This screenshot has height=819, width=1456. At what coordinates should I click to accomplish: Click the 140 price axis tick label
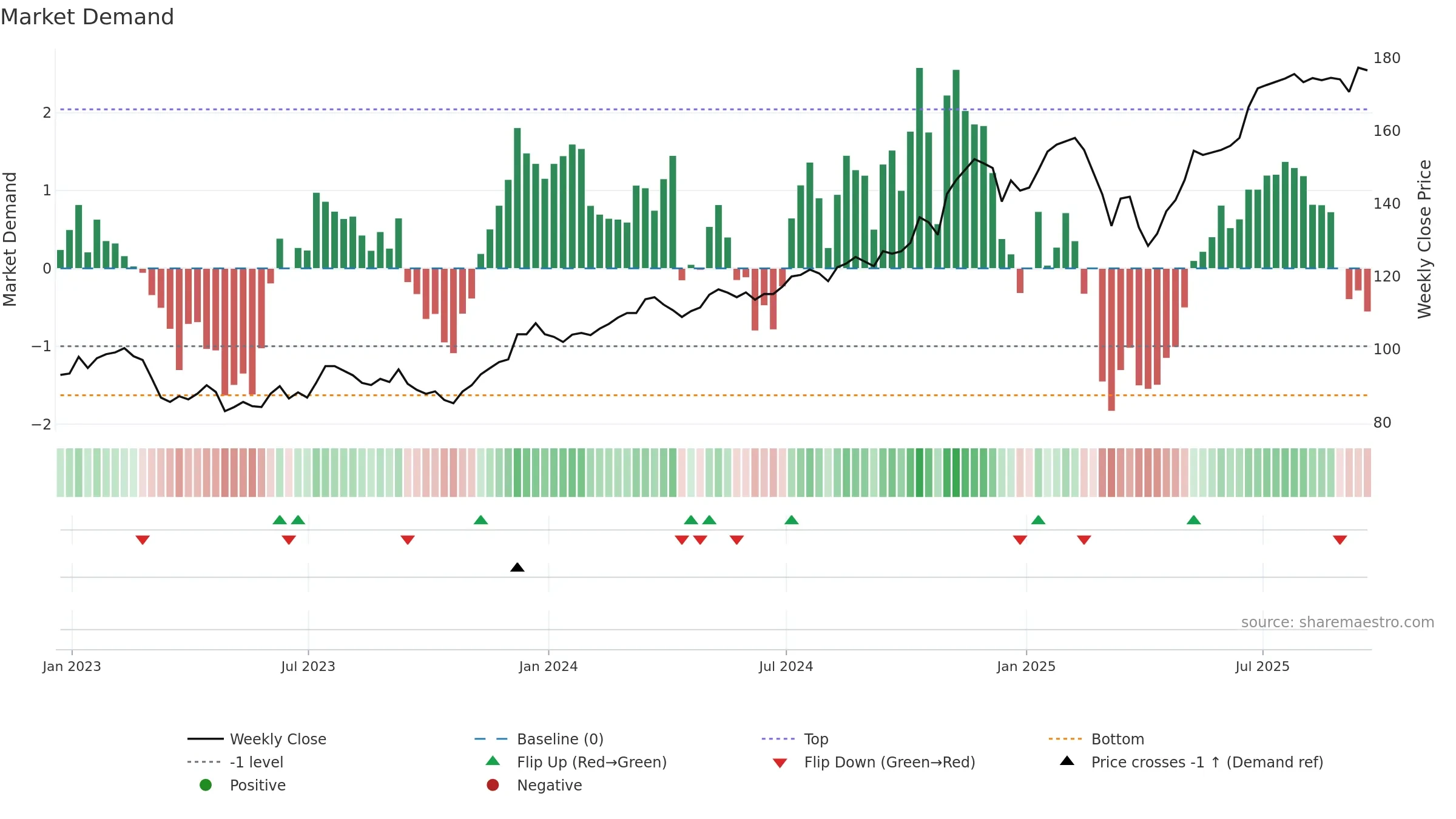(x=1387, y=204)
